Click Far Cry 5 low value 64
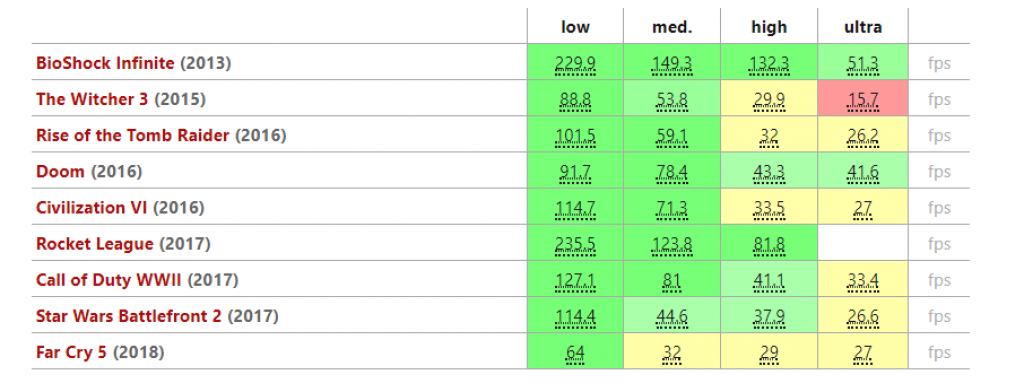The image size is (1024, 392). (x=575, y=353)
